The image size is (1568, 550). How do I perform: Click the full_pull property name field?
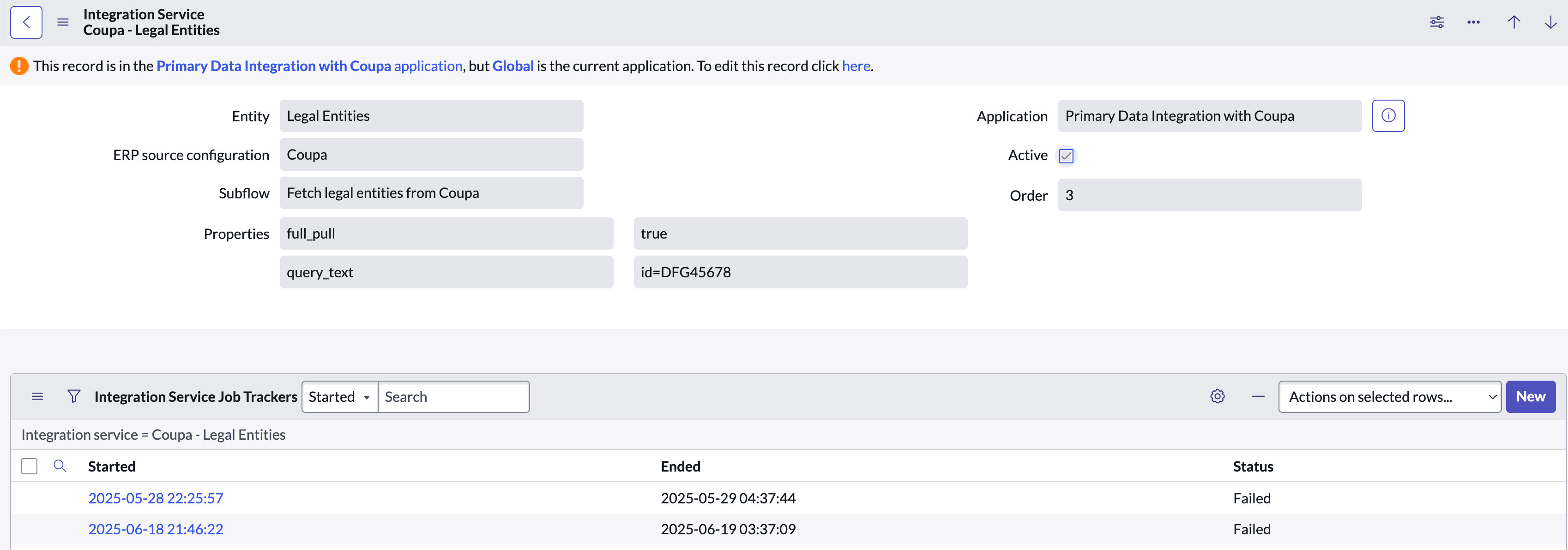(x=446, y=233)
